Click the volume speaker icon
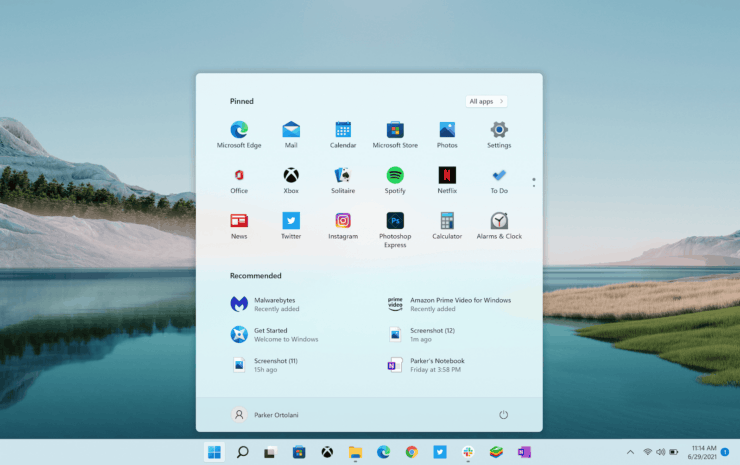This screenshot has height=465, width=740. click(660, 452)
